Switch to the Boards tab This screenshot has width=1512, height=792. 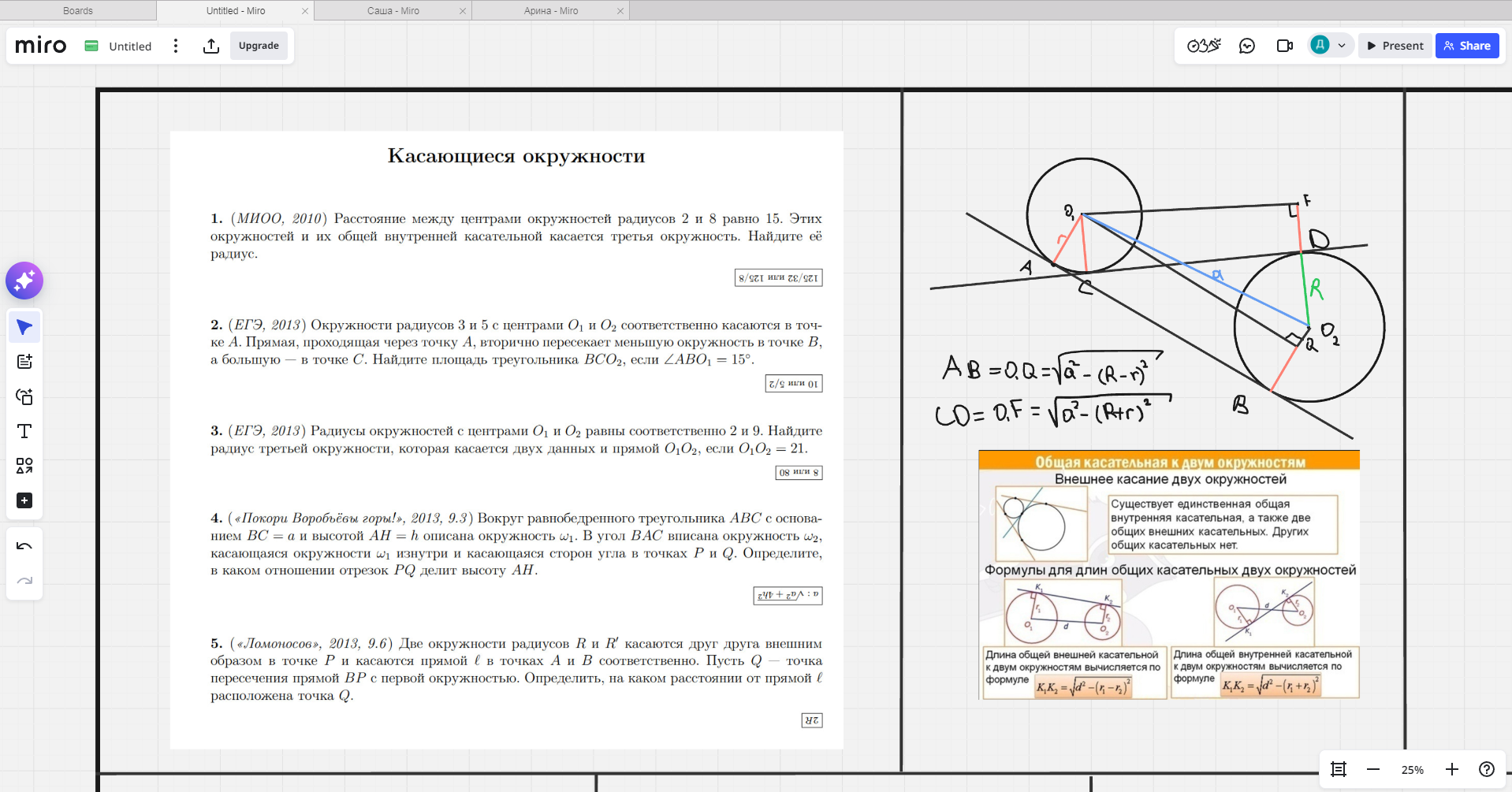click(77, 11)
